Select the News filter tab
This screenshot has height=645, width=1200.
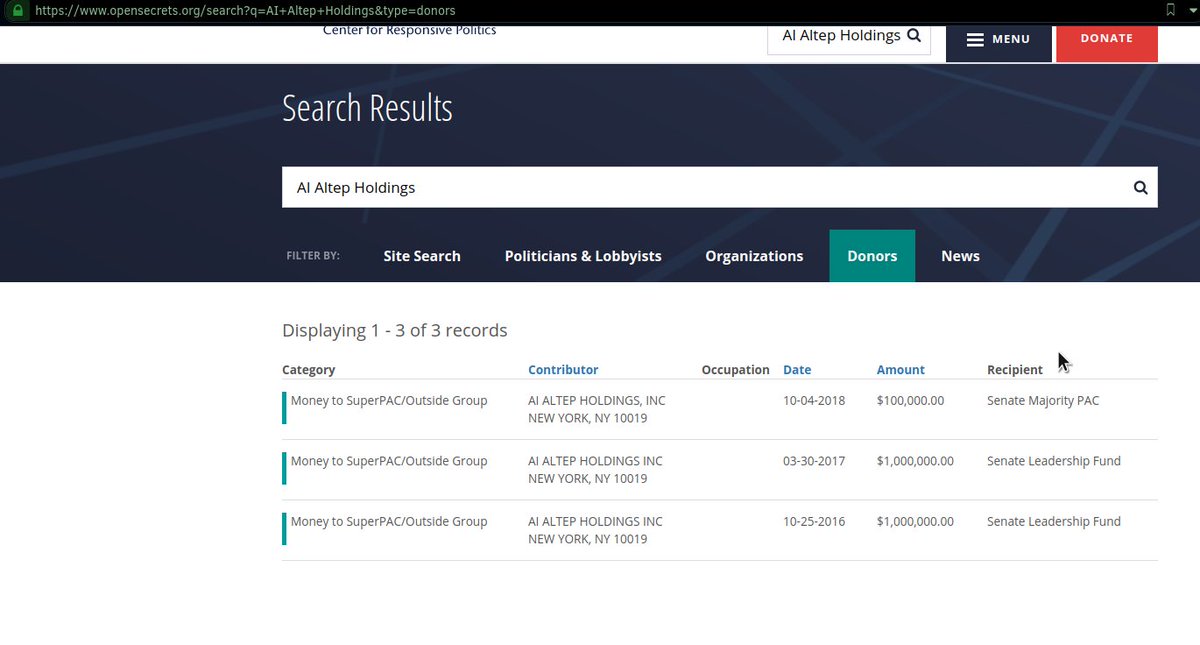960,256
